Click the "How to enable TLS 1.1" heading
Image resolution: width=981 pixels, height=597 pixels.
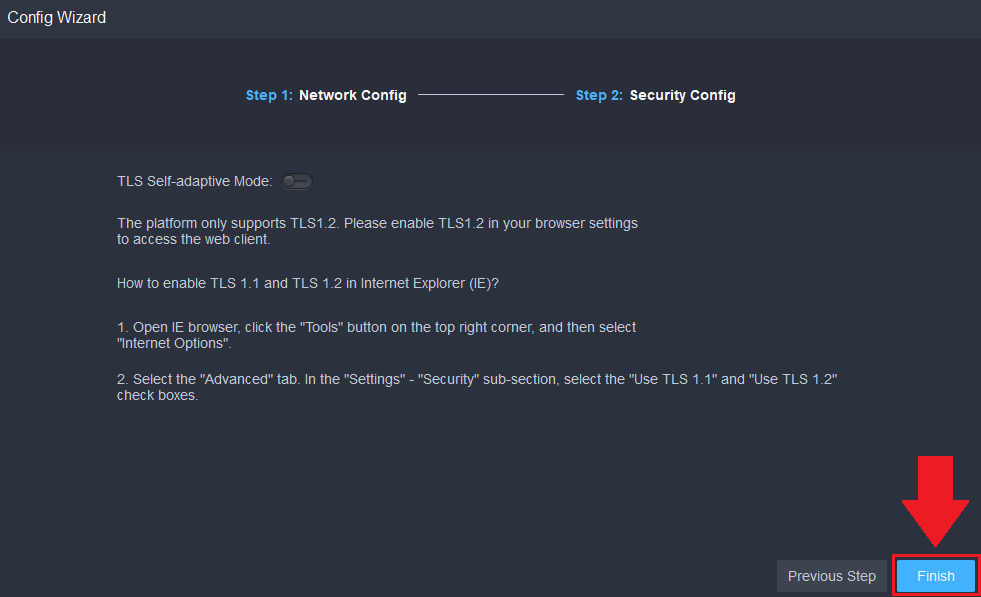click(307, 283)
